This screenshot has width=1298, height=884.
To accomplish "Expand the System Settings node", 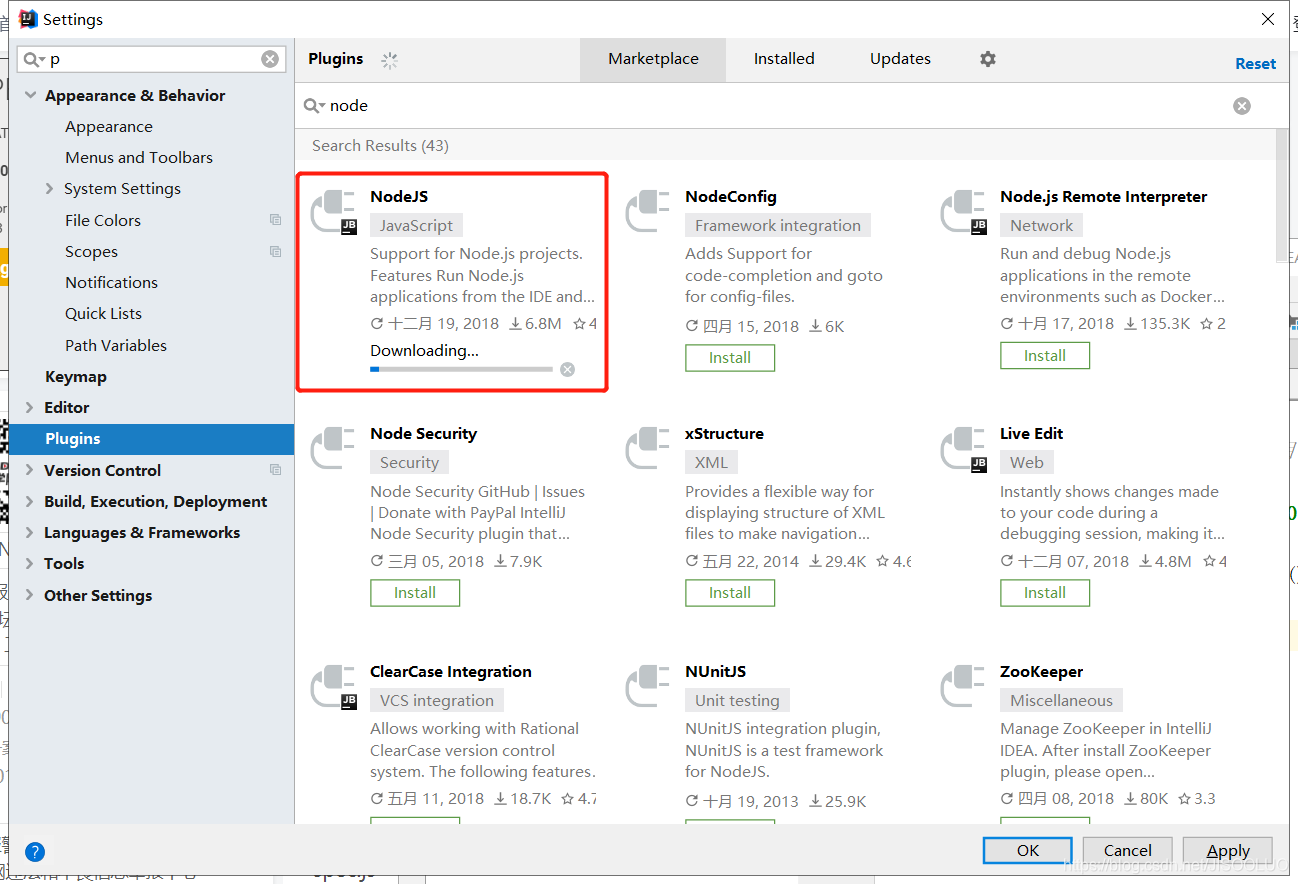I will point(50,189).
